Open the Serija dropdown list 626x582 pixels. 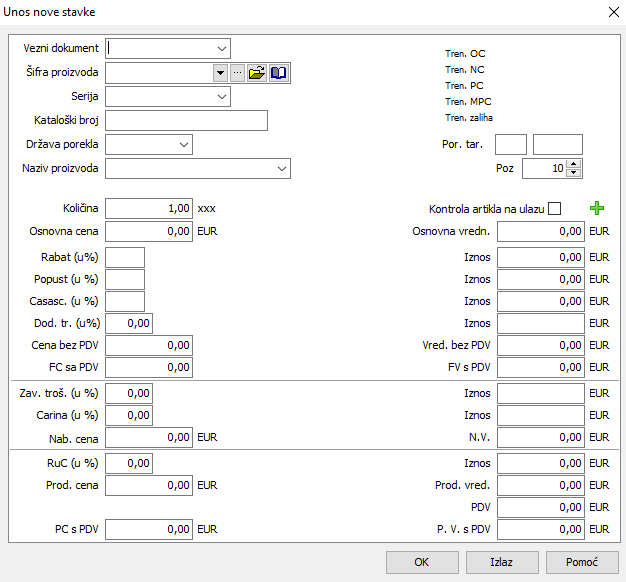(x=221, y=97)
